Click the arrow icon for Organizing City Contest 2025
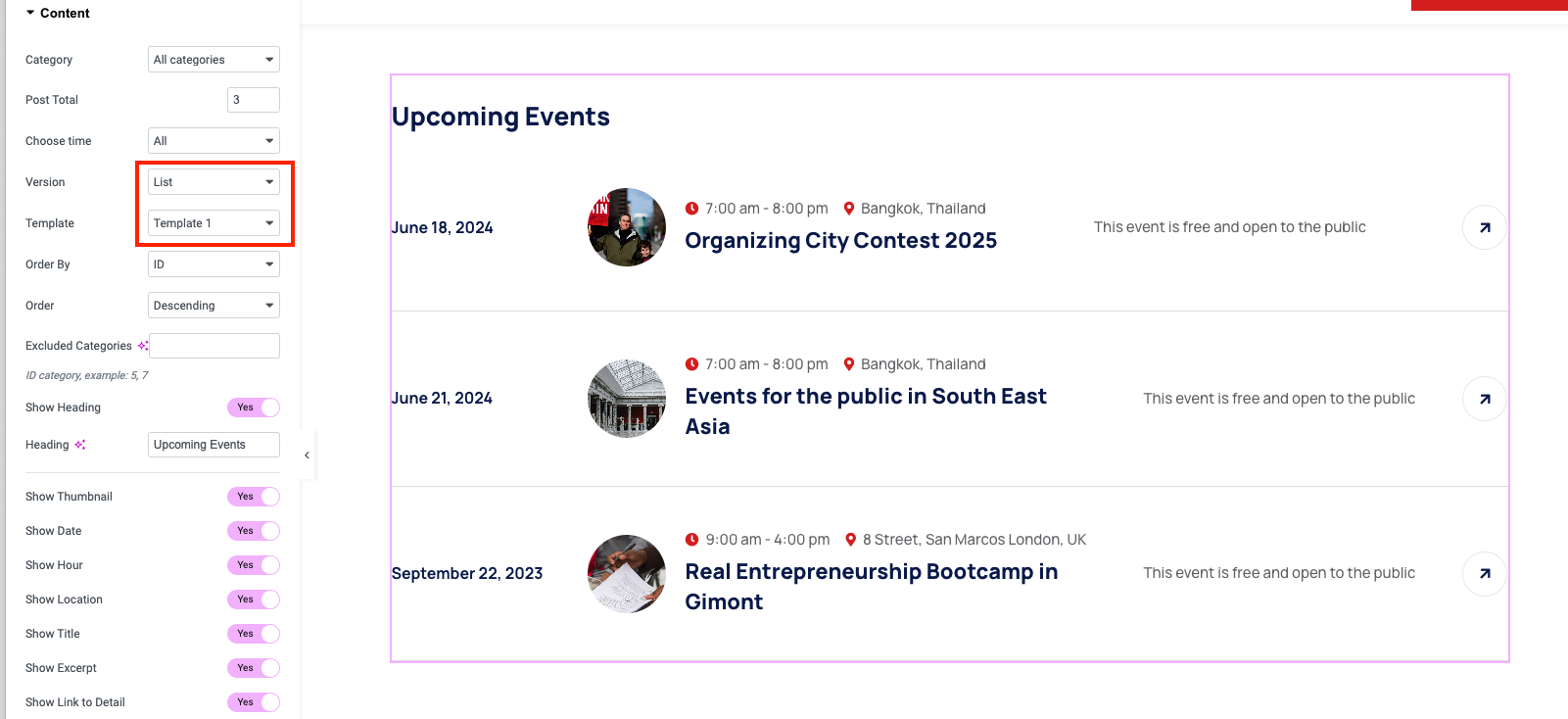Screen dimensions: 1568x719 pos(1484,227)
